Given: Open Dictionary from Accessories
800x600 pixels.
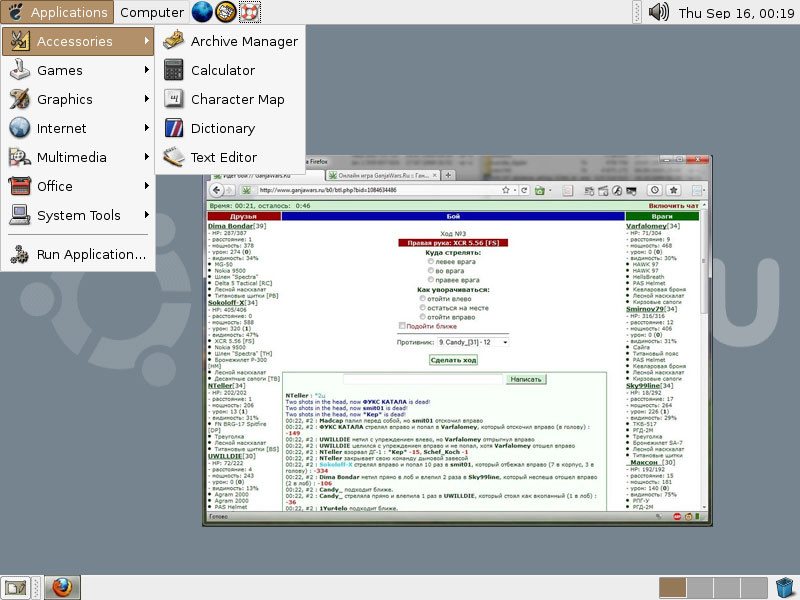Looking at the screenshot, I should click(x=230, y=129).
